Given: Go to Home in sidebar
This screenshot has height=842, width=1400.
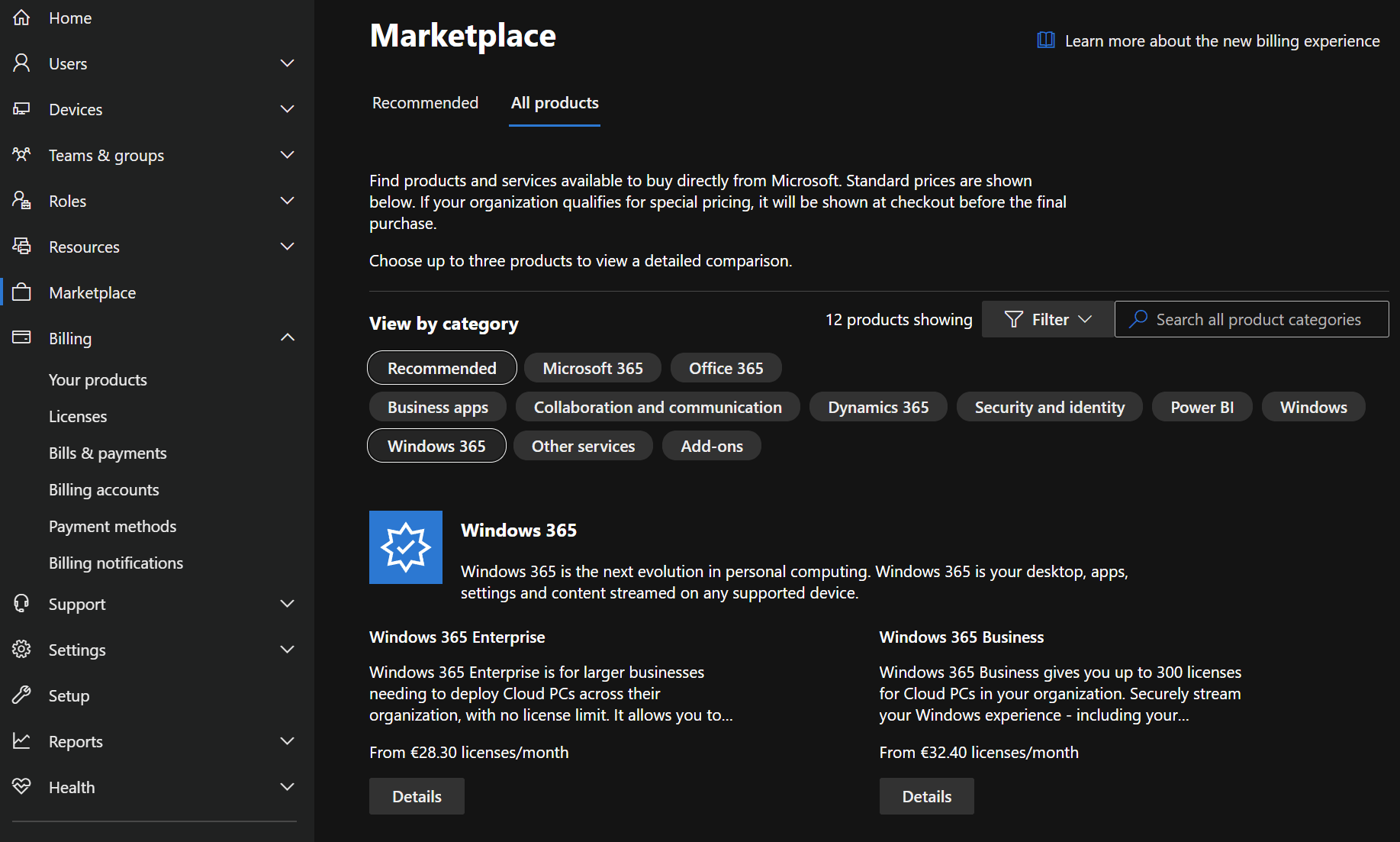Looking at the screenshot, I should (x=156, y=18).
